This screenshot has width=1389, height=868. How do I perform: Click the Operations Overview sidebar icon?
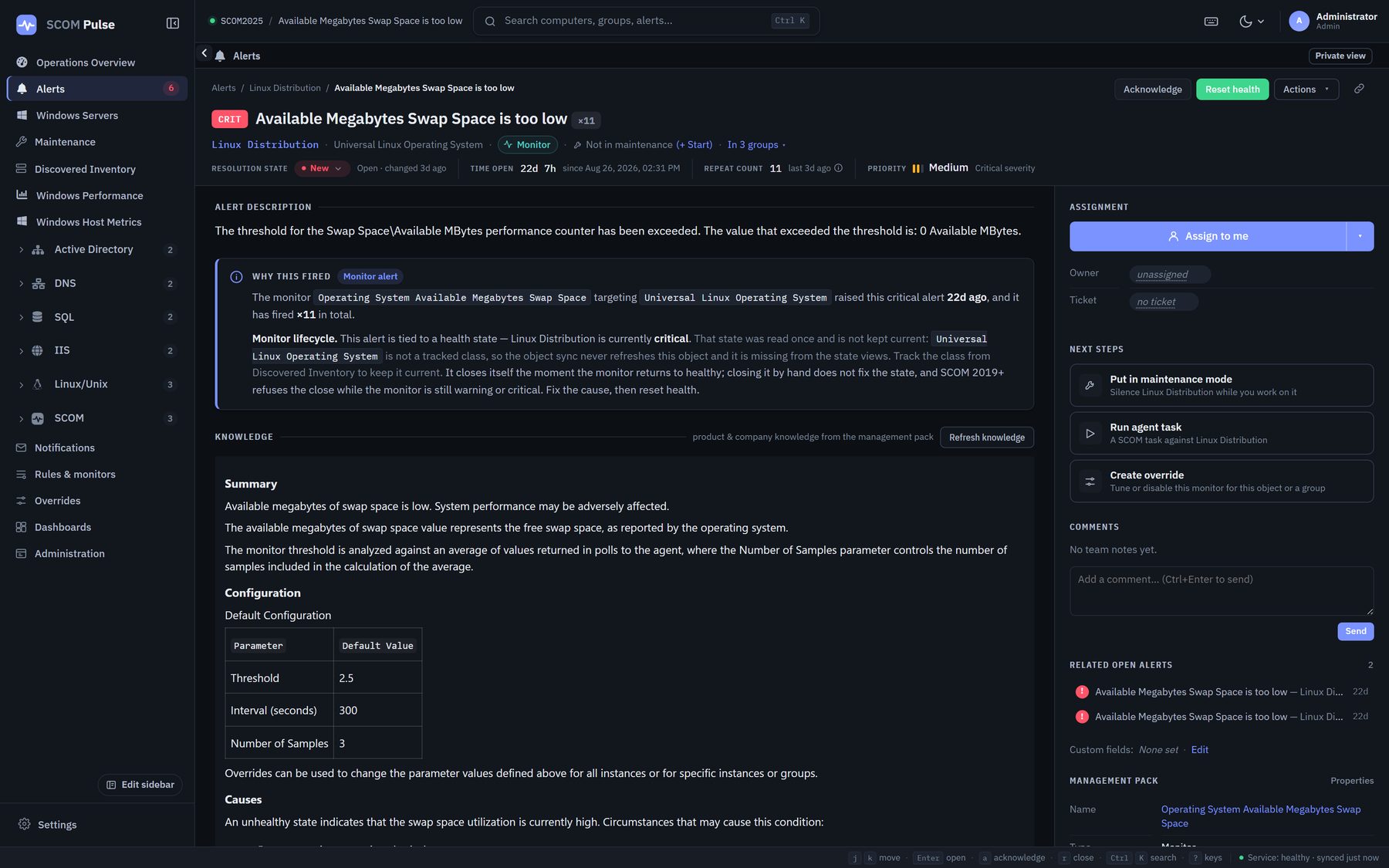tap(22, 62)
